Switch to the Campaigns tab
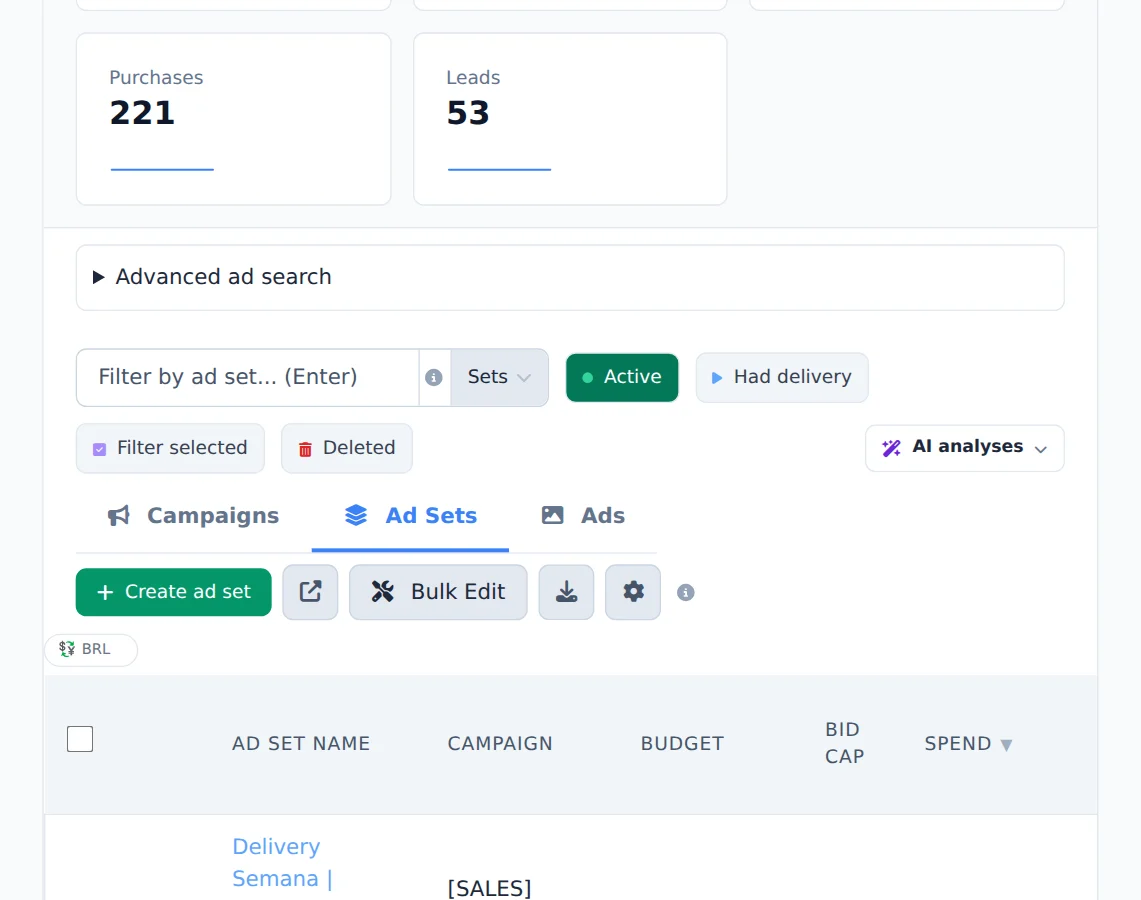This screenshot has width=1141, height=900. tap(194, 516)
